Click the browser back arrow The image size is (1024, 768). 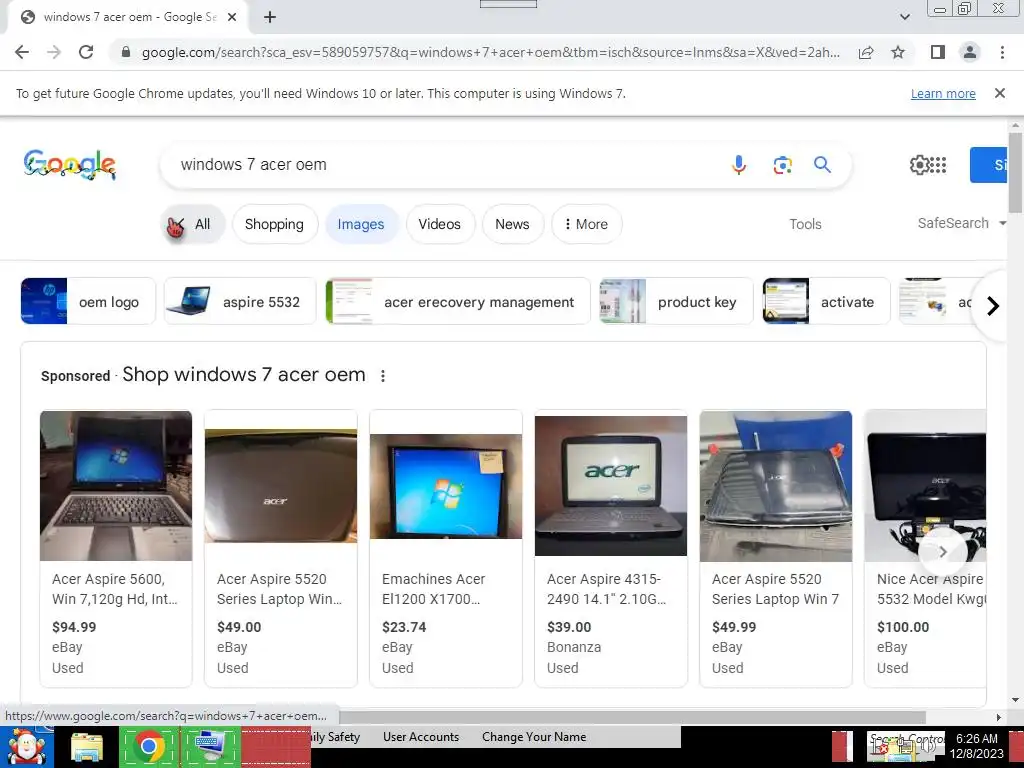pos(22,52)
